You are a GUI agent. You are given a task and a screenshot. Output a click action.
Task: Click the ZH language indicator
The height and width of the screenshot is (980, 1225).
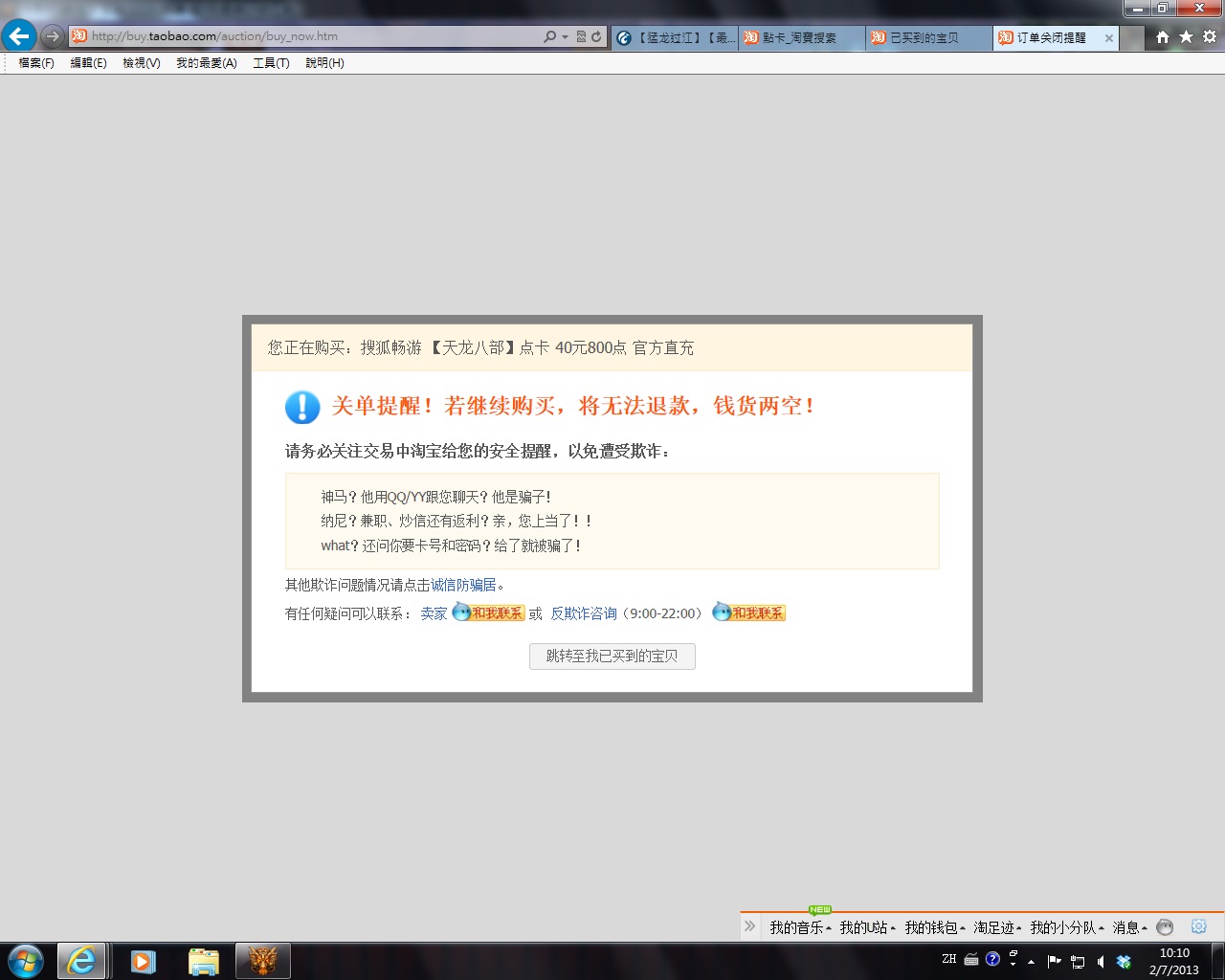pyautogui.click(x=948, y=959)
